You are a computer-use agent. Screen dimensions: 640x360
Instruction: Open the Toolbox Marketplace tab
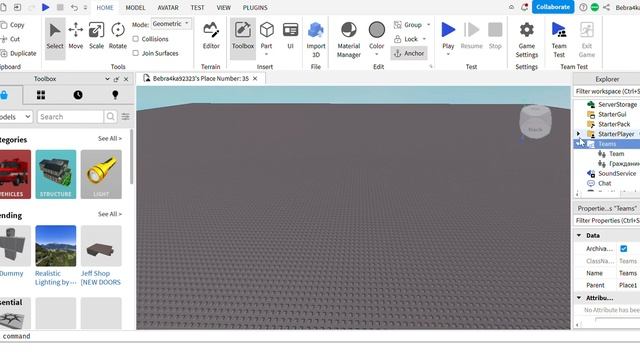(x=4, y=95)
